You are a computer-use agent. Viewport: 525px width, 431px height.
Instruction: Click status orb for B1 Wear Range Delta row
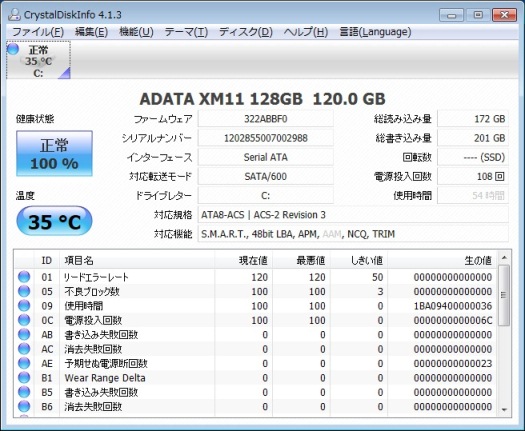click(x=24, y=378)
